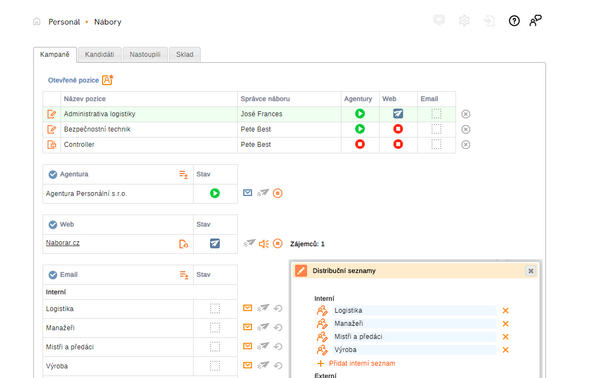The height and width of the screenshot is (378, 600).
Task: Go to home via the house icon
Action: pyautogui.click(x=37, y=21)
